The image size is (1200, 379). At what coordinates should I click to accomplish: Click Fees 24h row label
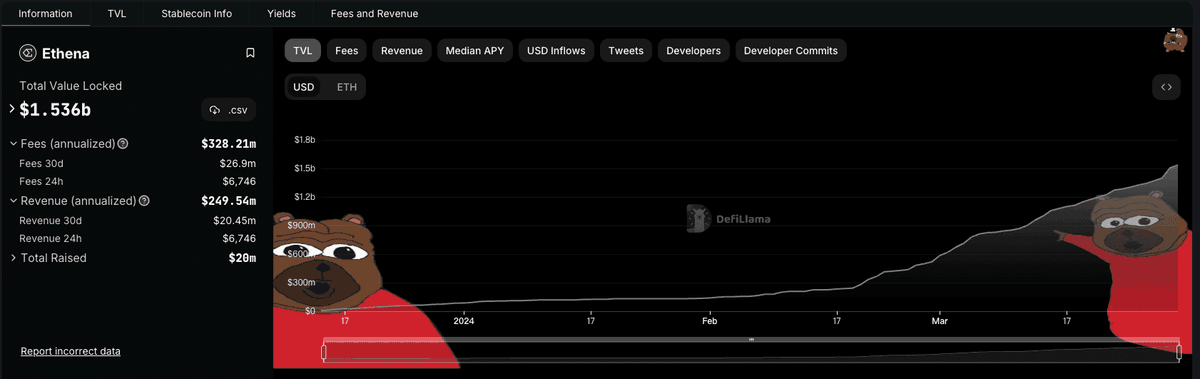(41, 181)
